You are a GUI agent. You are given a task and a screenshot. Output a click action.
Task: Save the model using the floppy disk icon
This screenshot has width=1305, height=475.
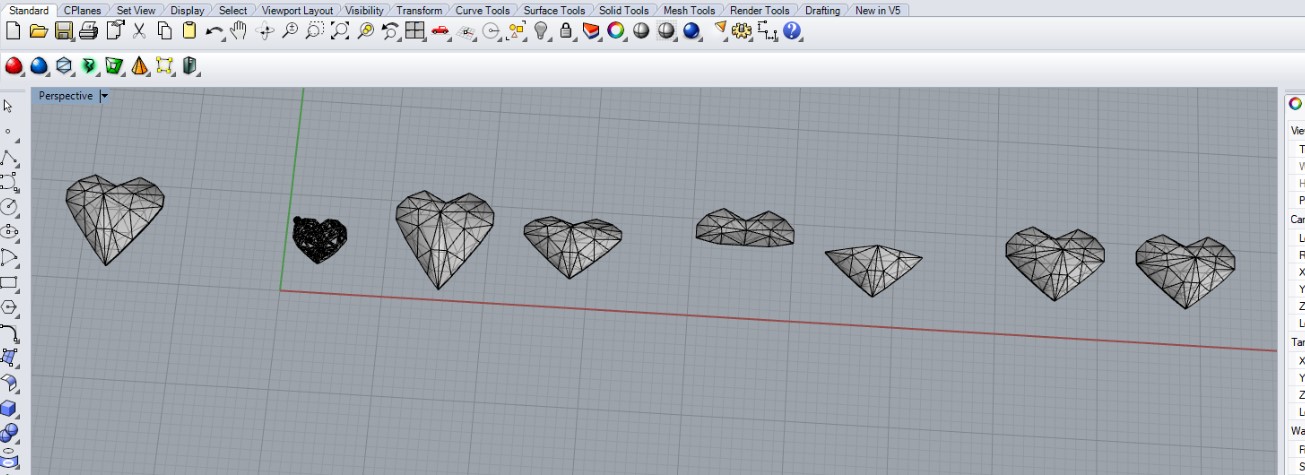tap(64, 31)
